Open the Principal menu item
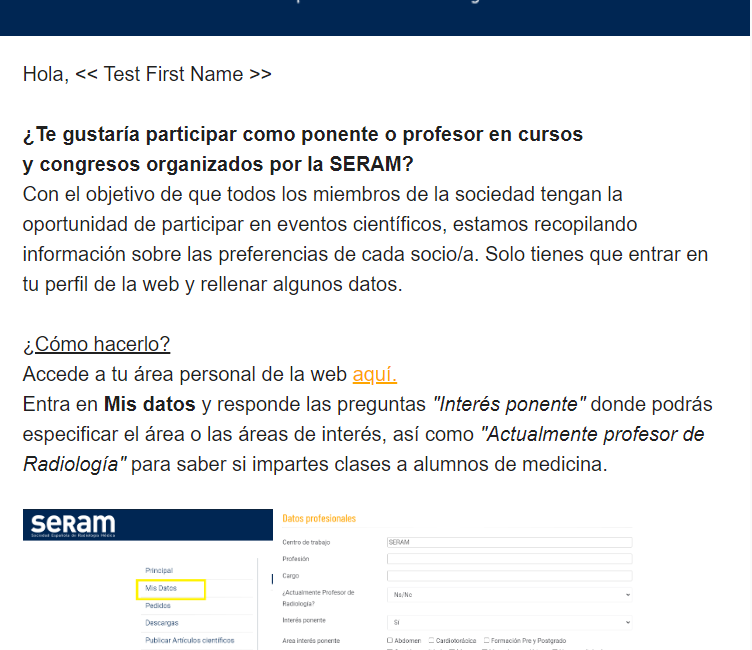 pyautogui.click(x=159, y=570)
